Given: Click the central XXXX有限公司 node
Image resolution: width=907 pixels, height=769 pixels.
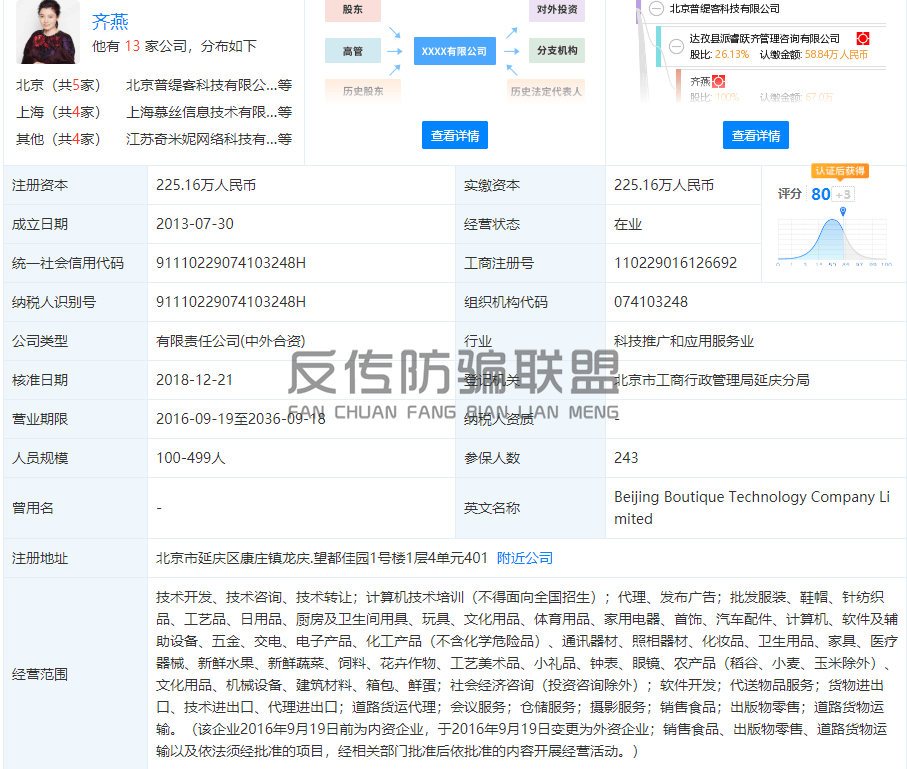Looking at the screenshot, I should tap(454, 50).
